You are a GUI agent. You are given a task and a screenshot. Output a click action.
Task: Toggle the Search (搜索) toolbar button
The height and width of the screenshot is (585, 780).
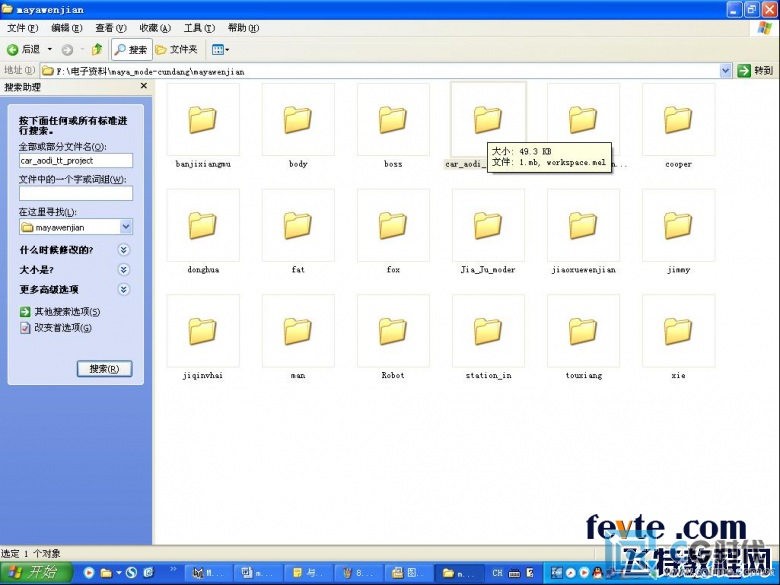131,49
